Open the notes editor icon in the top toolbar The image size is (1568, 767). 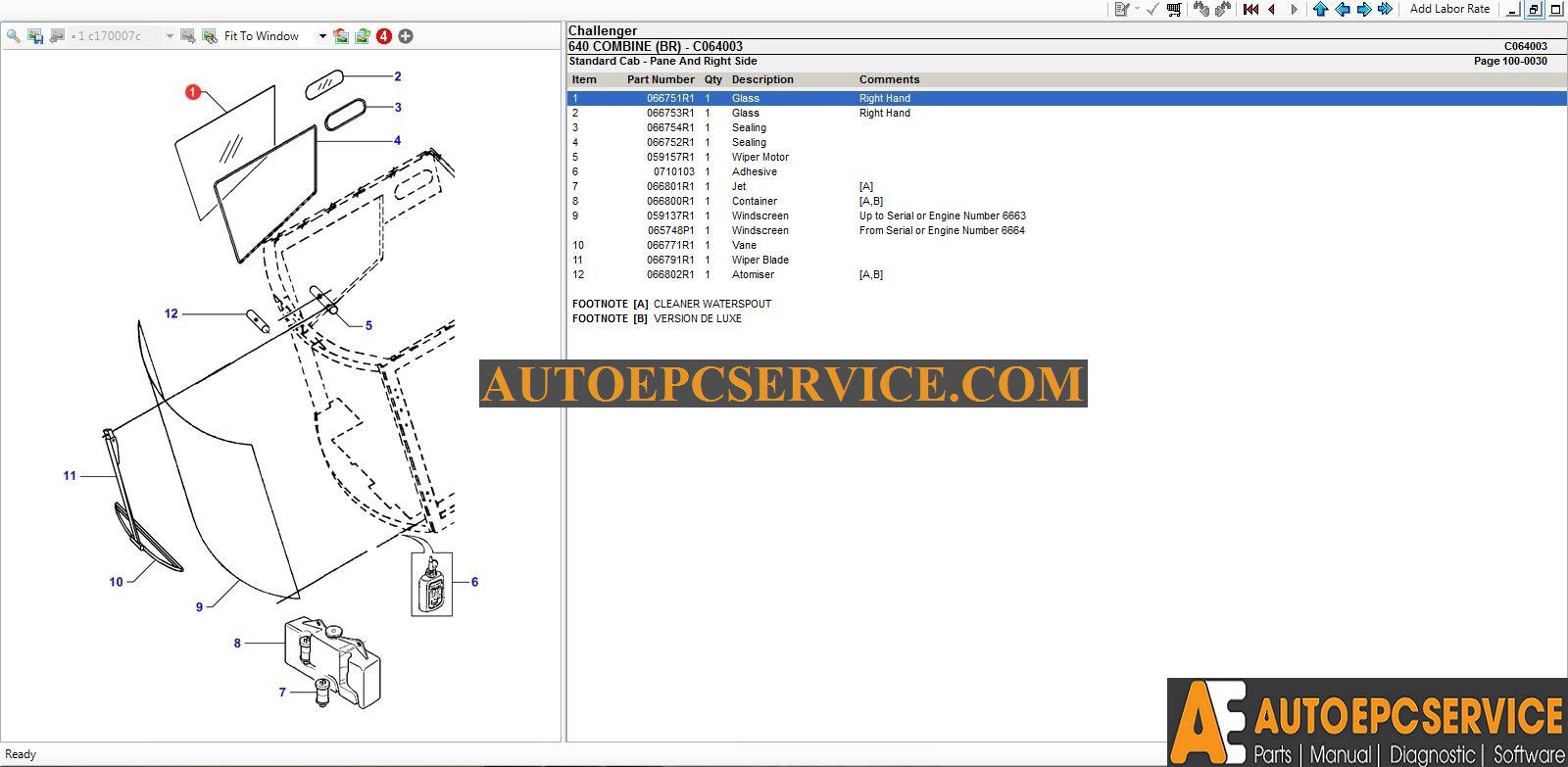click(x=1122, y=9)
